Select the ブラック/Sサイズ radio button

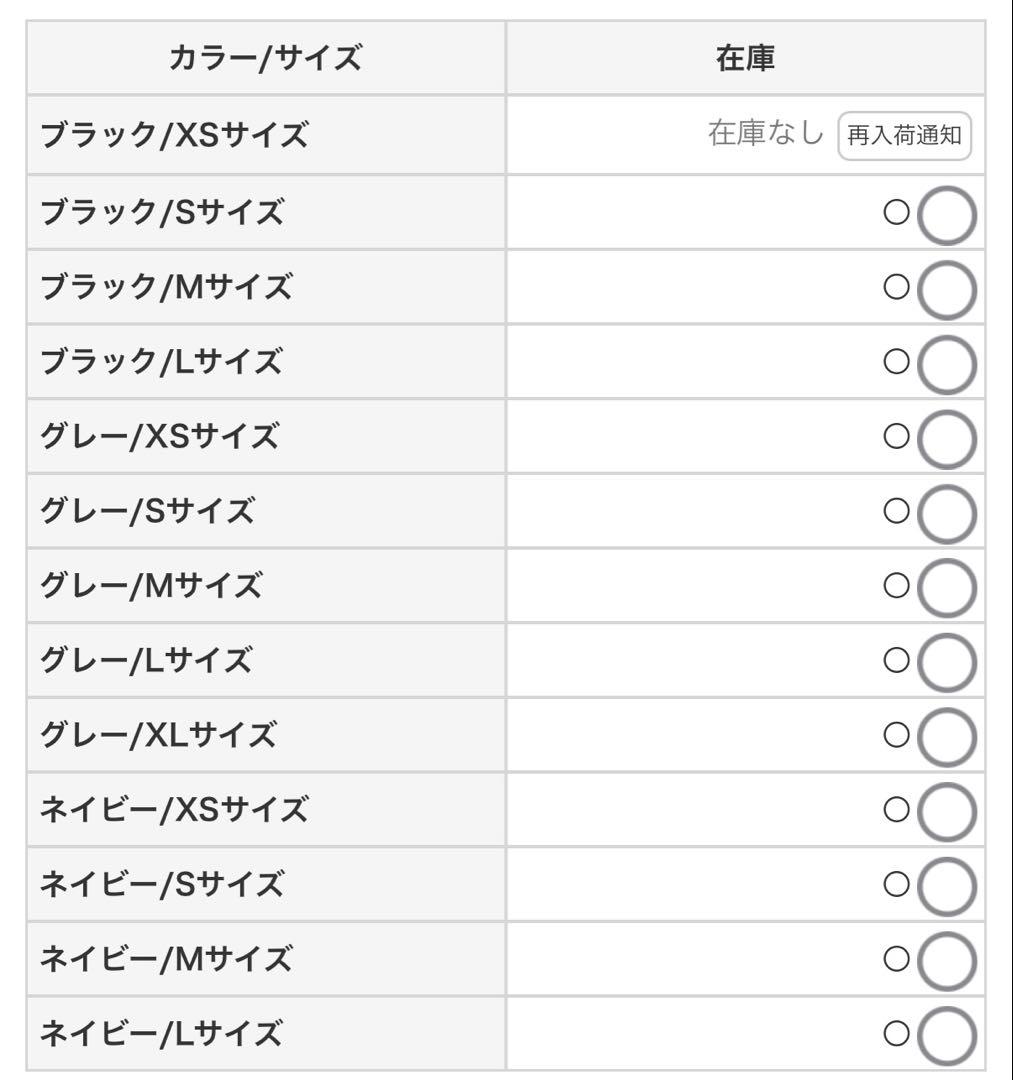(945, 215)
